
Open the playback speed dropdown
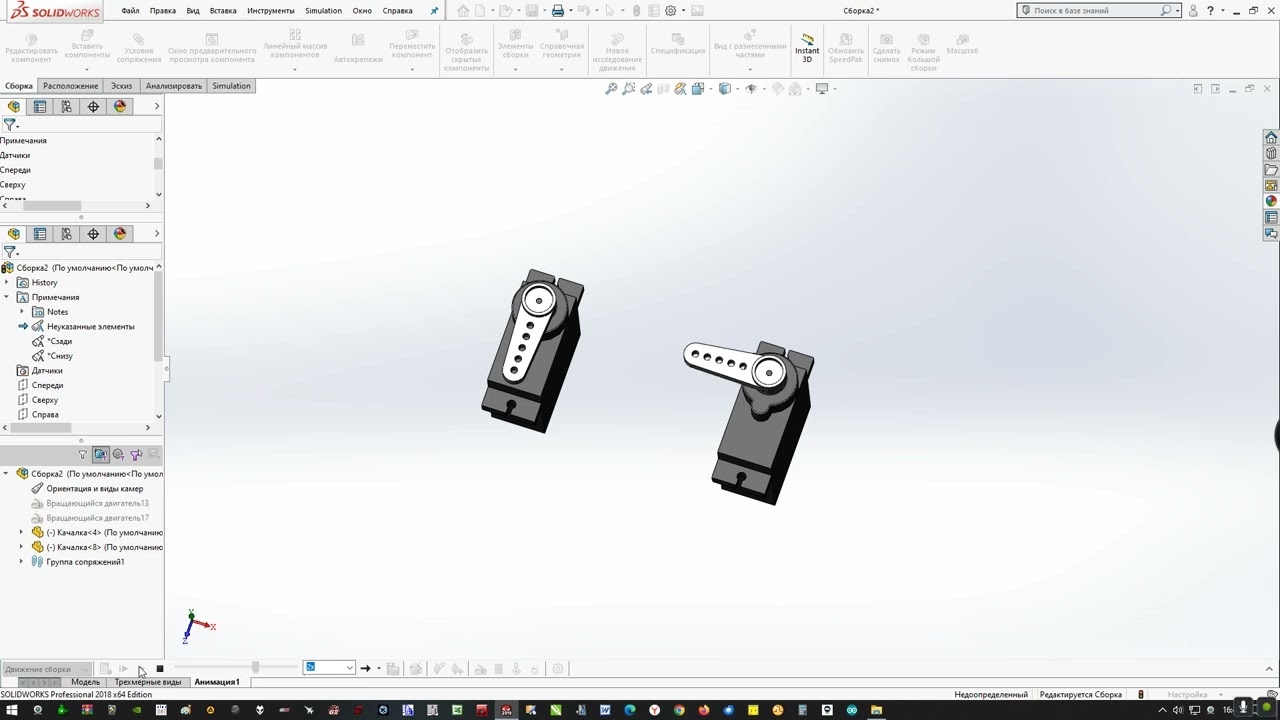coord(349,668)
